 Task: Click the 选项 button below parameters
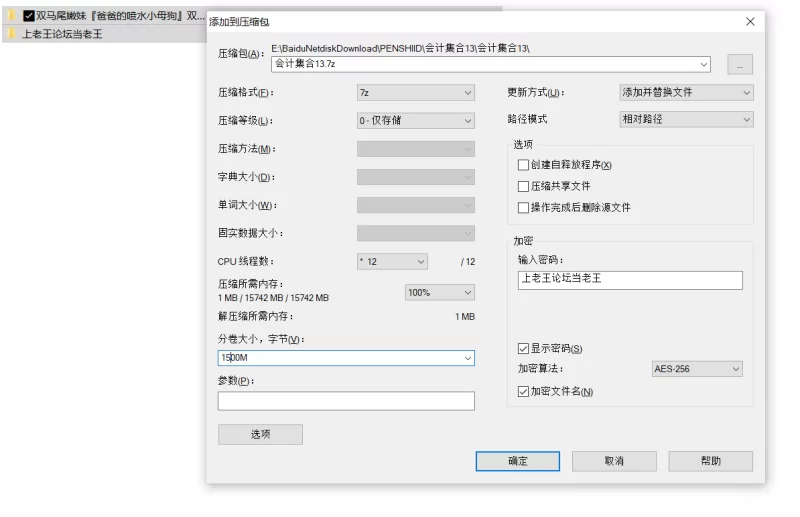pos(260,434)
